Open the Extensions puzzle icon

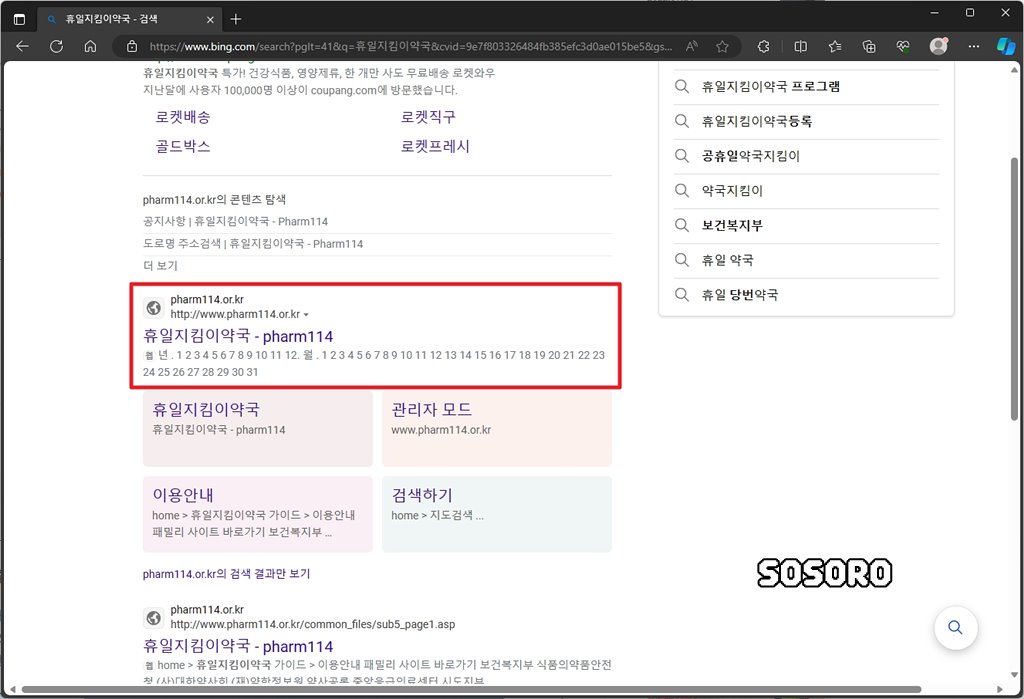[x=763, y=46]
